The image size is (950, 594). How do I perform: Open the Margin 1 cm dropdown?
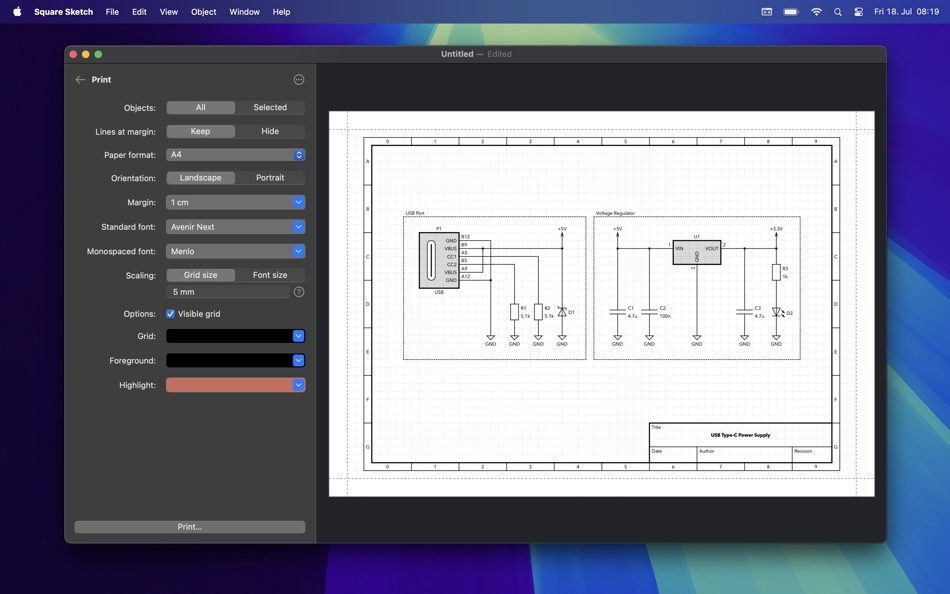pyautogui.click(x=235, y=202)
